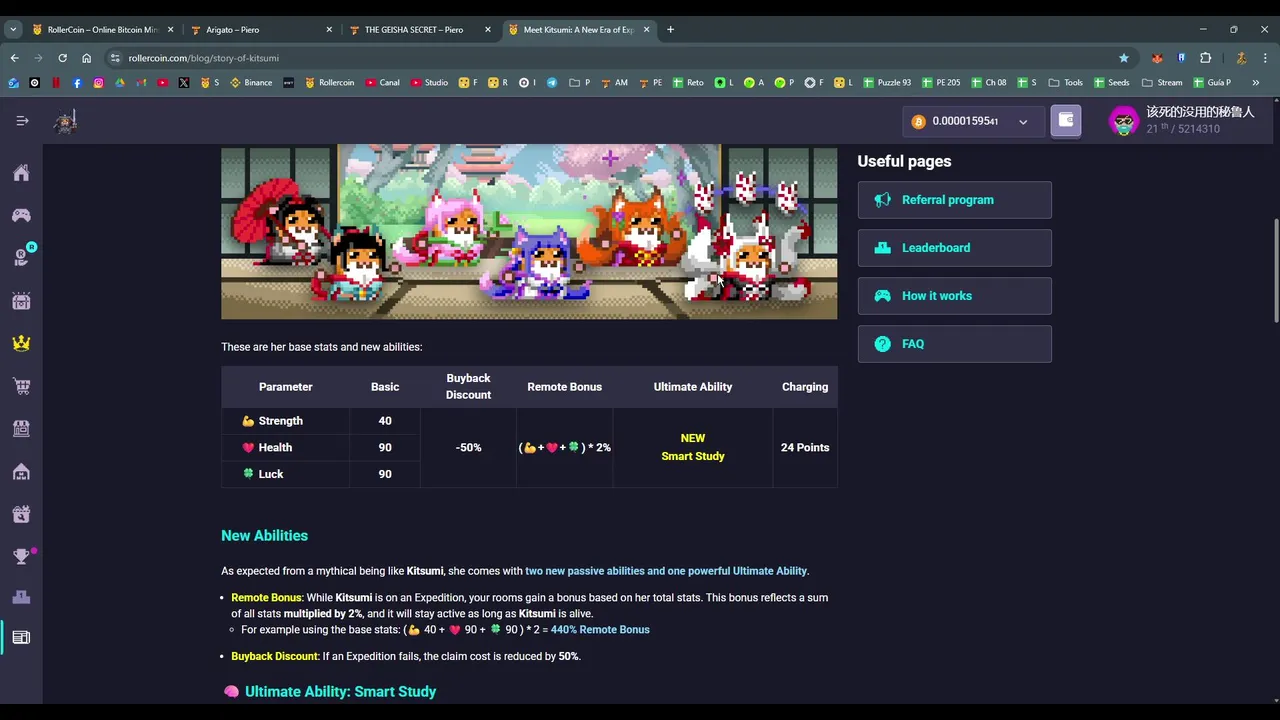Open Referral program page
Viewport: 1280px width, 720px height.
pos(954,200)
